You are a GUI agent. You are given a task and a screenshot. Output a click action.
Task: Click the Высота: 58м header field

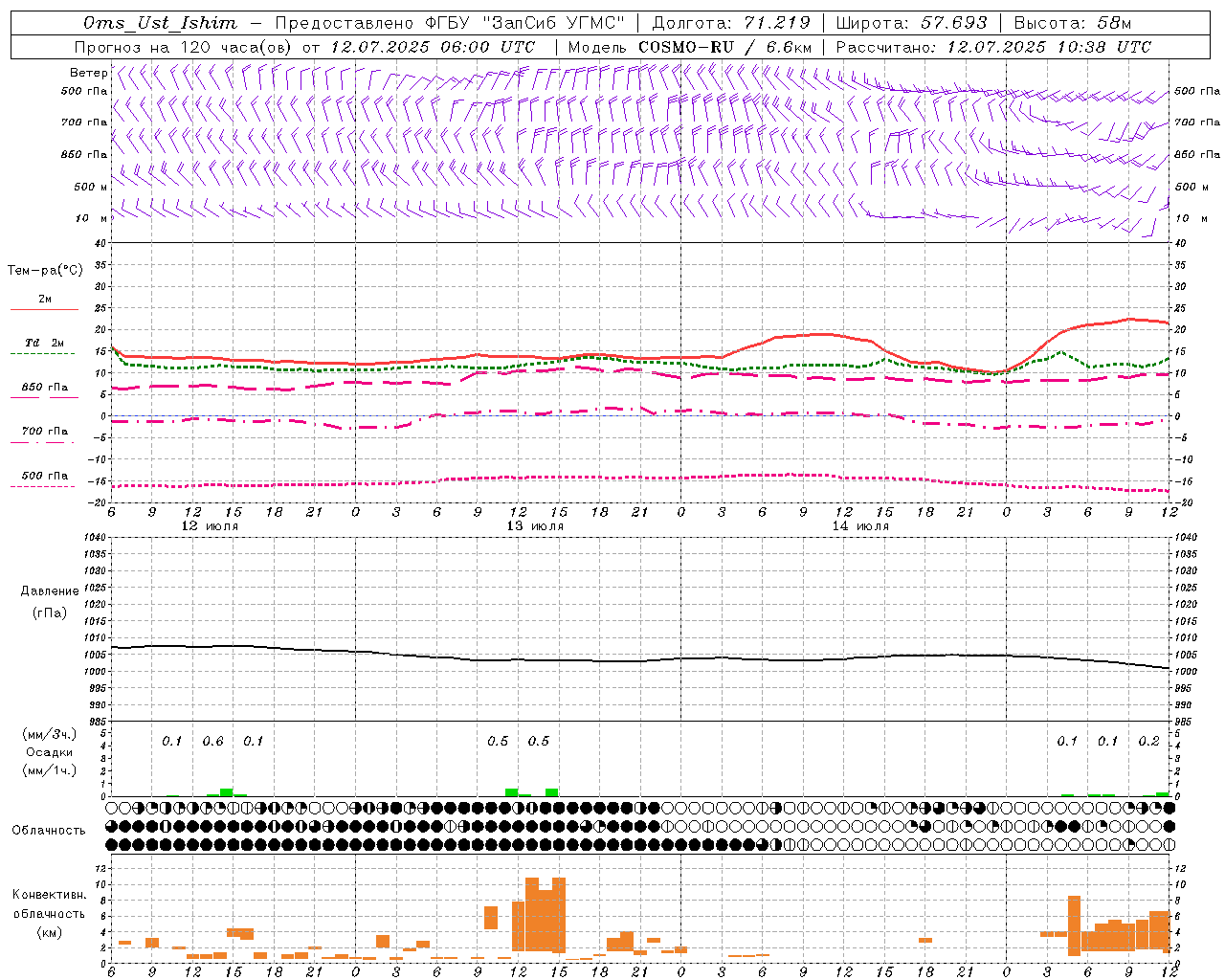(x=1072, y=23)
